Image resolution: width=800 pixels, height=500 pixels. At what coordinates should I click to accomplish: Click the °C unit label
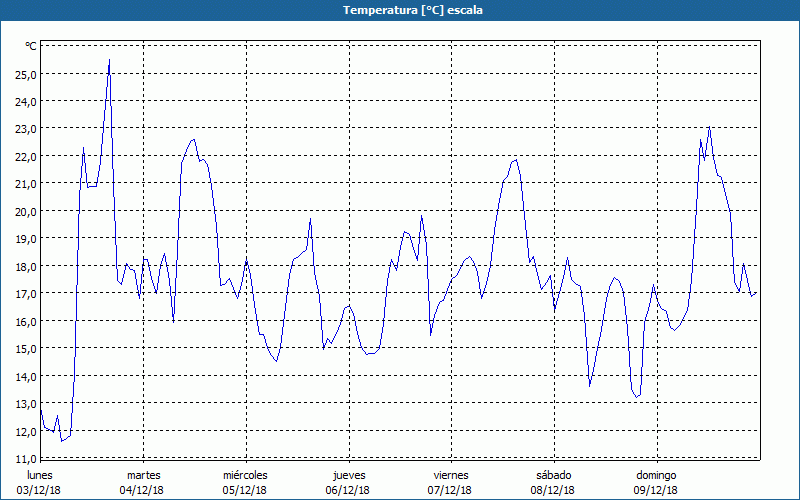31,46
